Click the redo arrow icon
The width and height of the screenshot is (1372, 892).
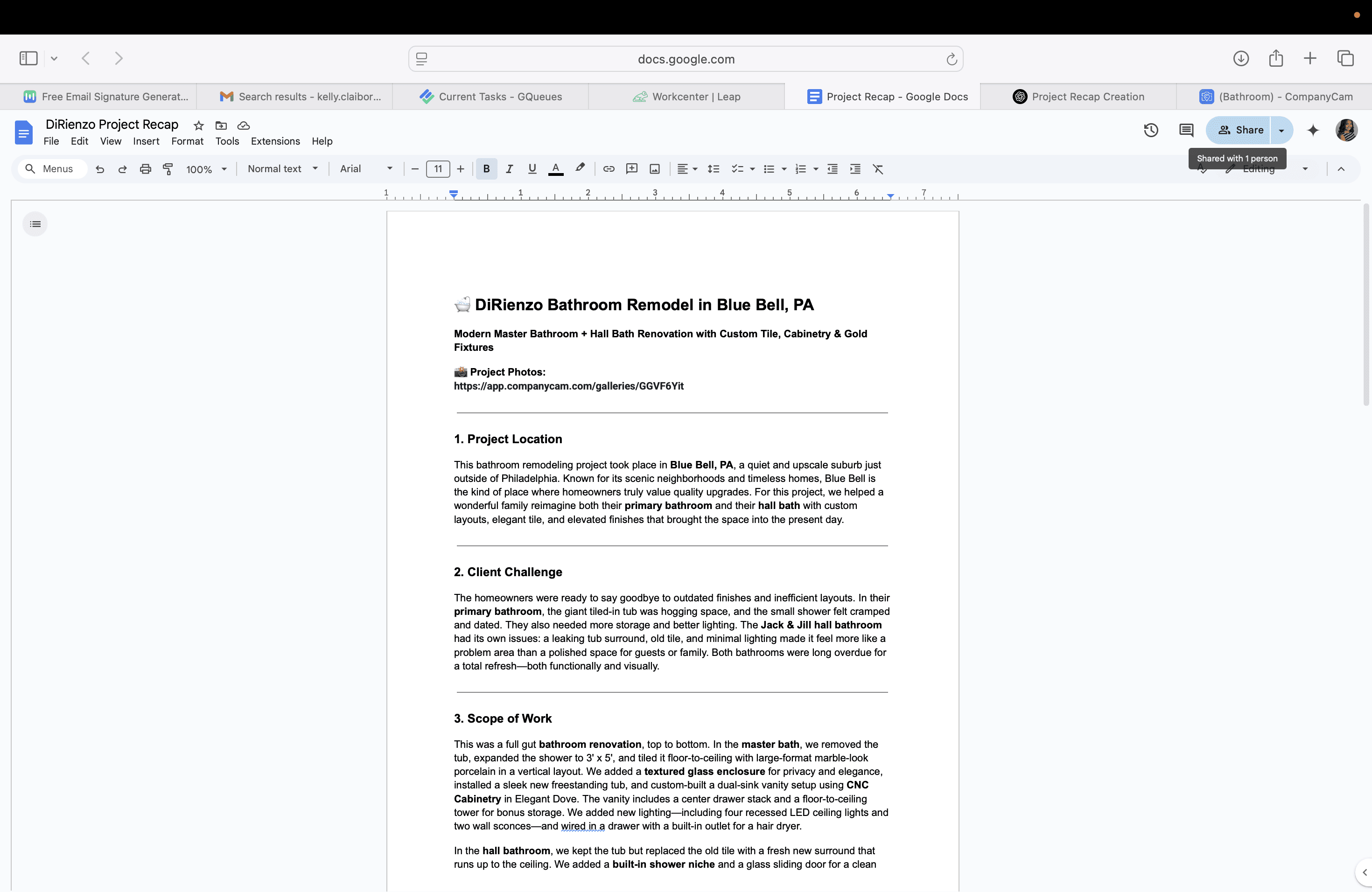tap(122, 169)
